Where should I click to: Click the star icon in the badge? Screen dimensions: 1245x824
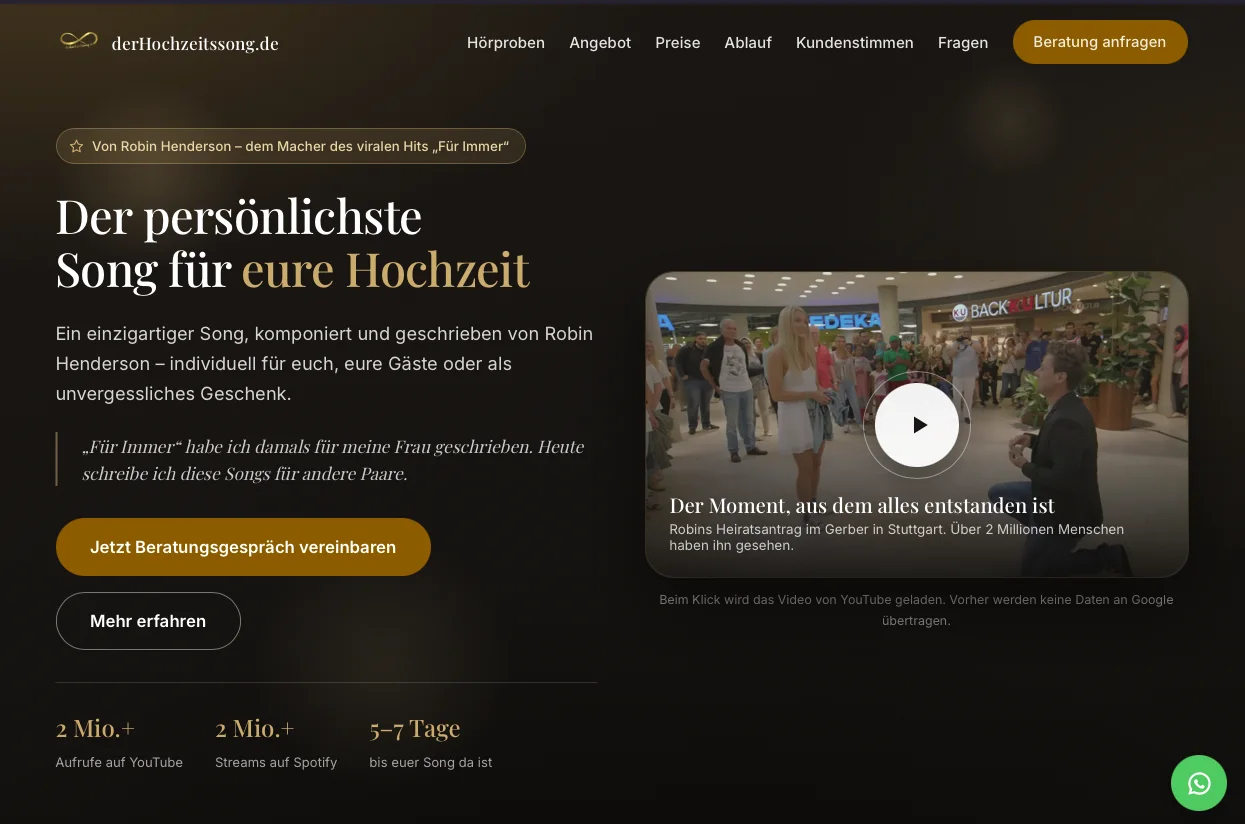[x=77, y=146]
